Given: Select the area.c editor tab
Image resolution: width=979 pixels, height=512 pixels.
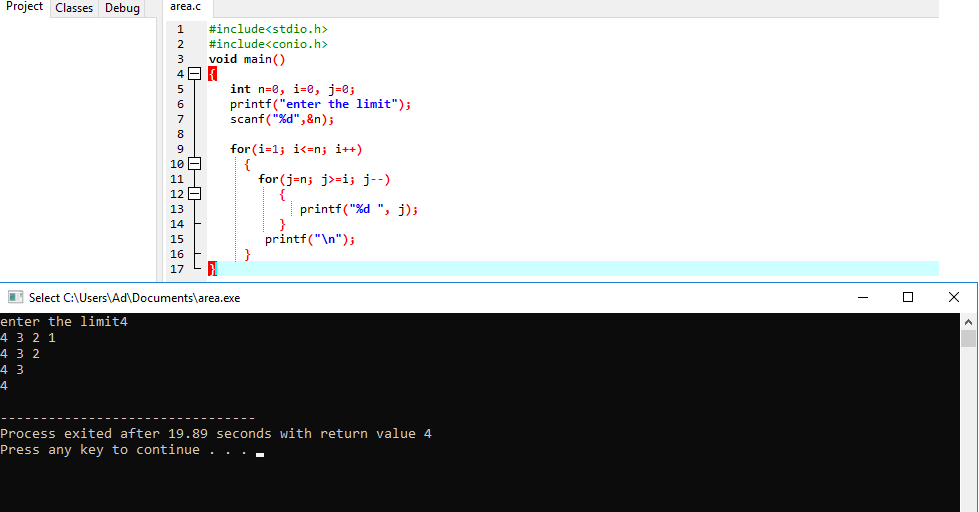Looking at the screenshot, I should click(185, 7).
